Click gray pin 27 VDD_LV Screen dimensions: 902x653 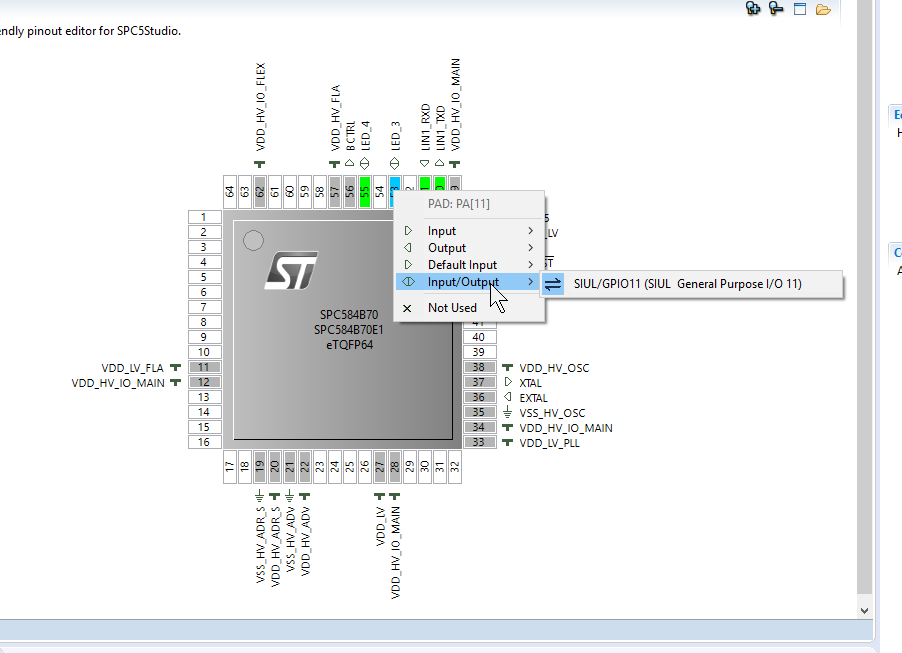point(380,467)
